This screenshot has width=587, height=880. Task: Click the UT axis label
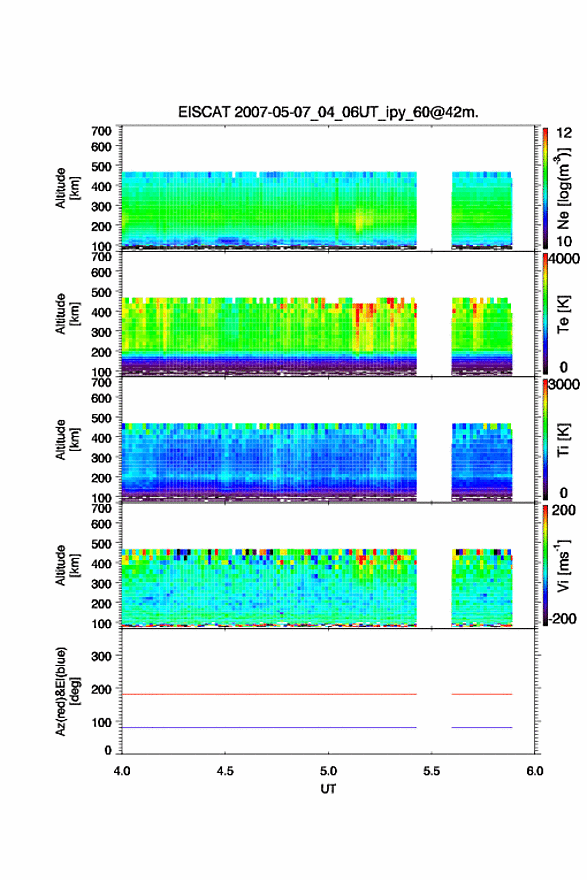point(328,789)
